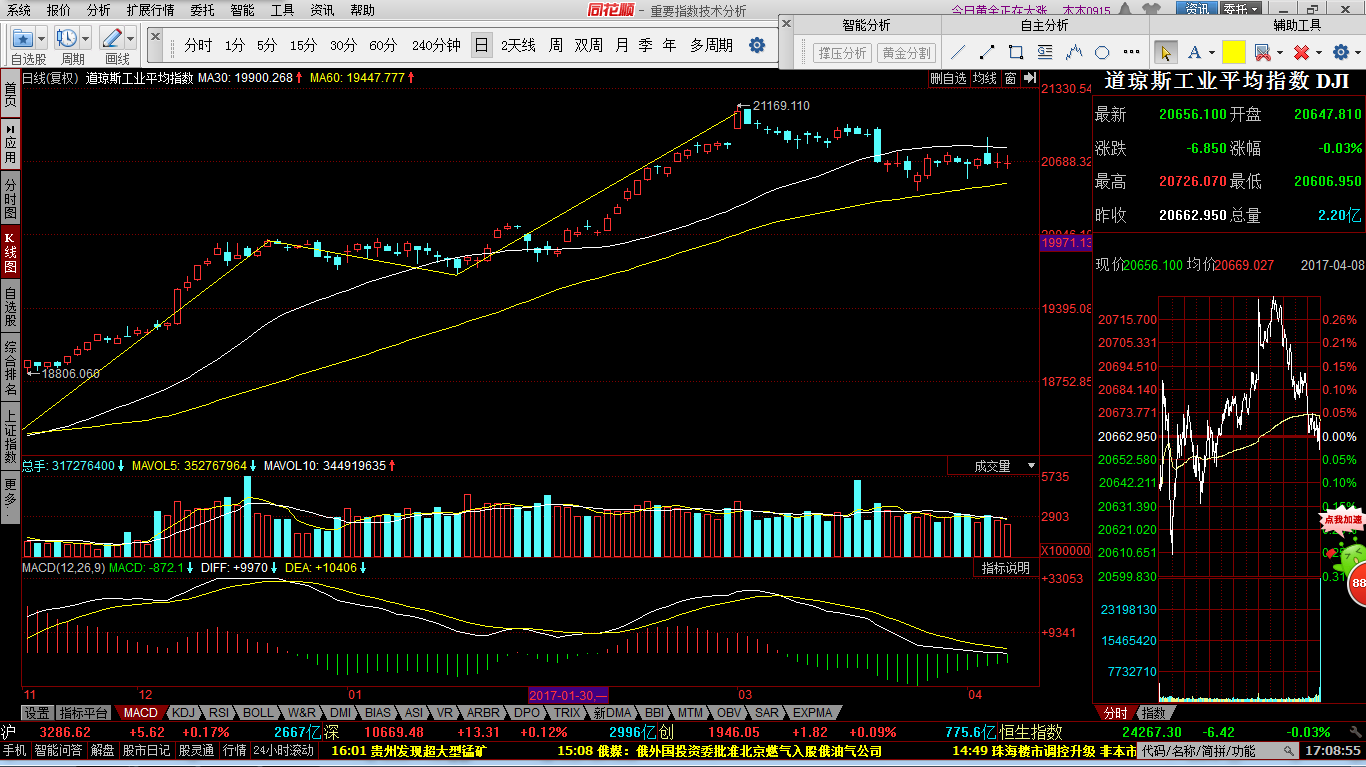Select the 15分 period

(304, 45)
